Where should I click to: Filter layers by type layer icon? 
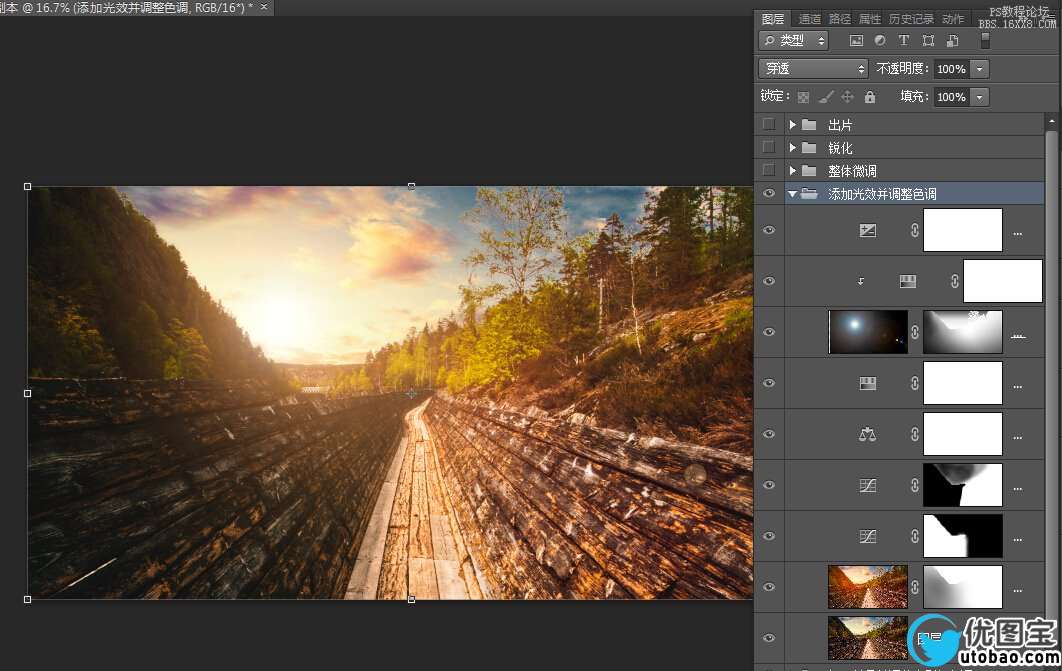click(904, 41)
